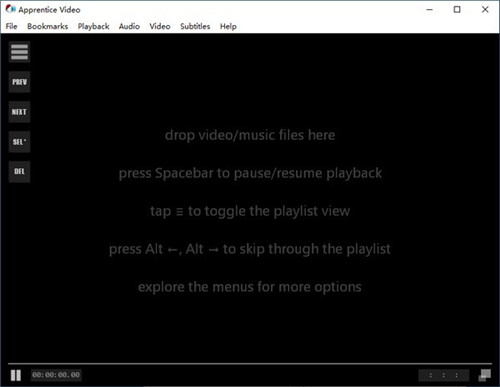Expand the Playback menu
Image resolution: width=500 pixels, height=387 pixels.
pyautogui.click(x=93, y=26)
